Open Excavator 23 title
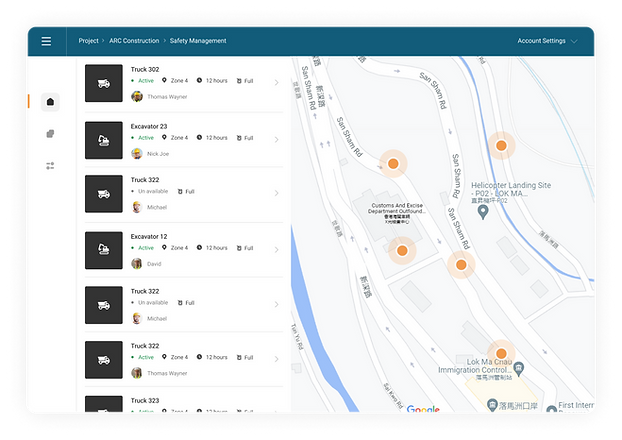 tap(149, 127)
